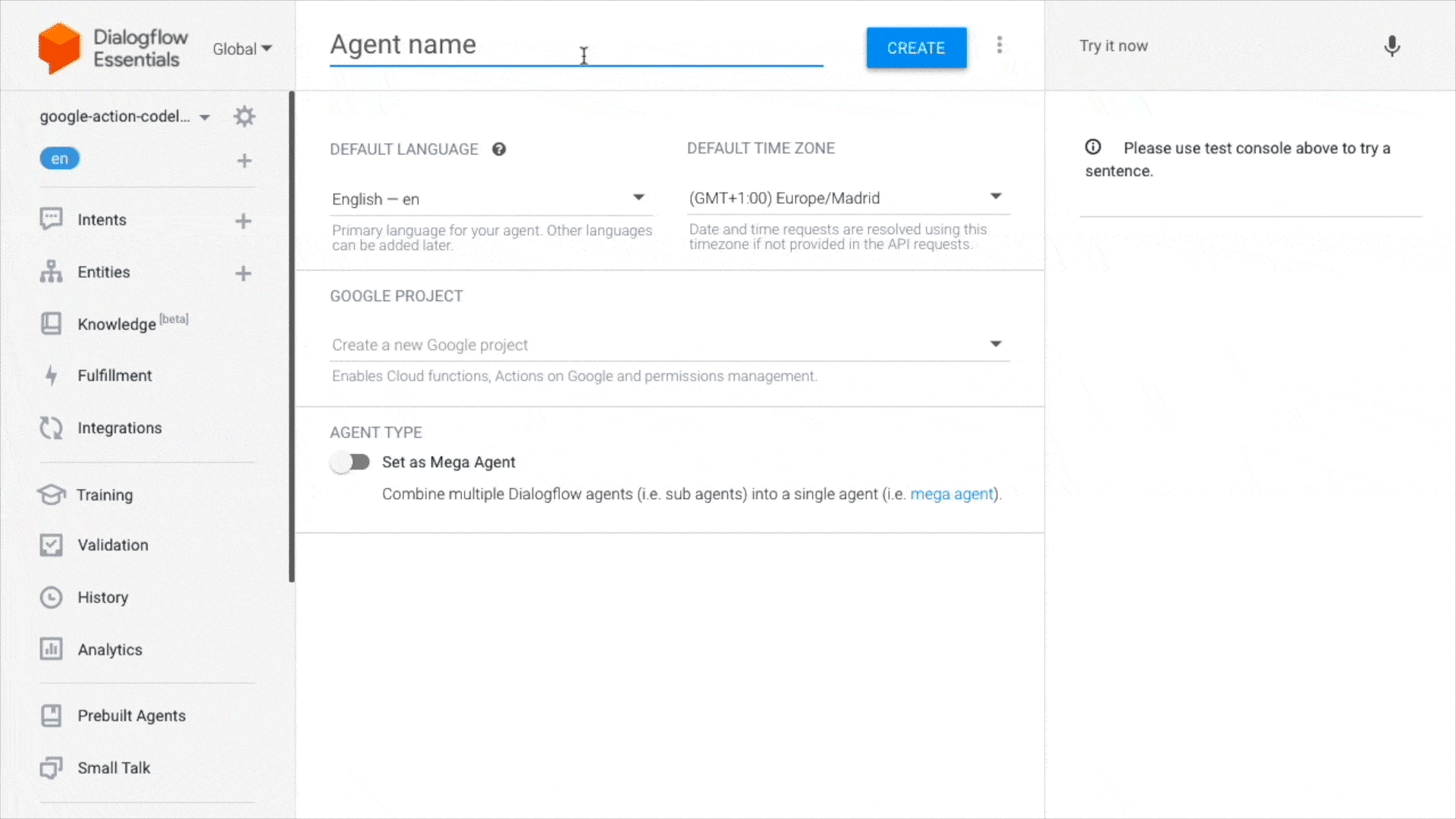Select the en language badge
This screenshot has height=819, width=1456.
(59, 158)
